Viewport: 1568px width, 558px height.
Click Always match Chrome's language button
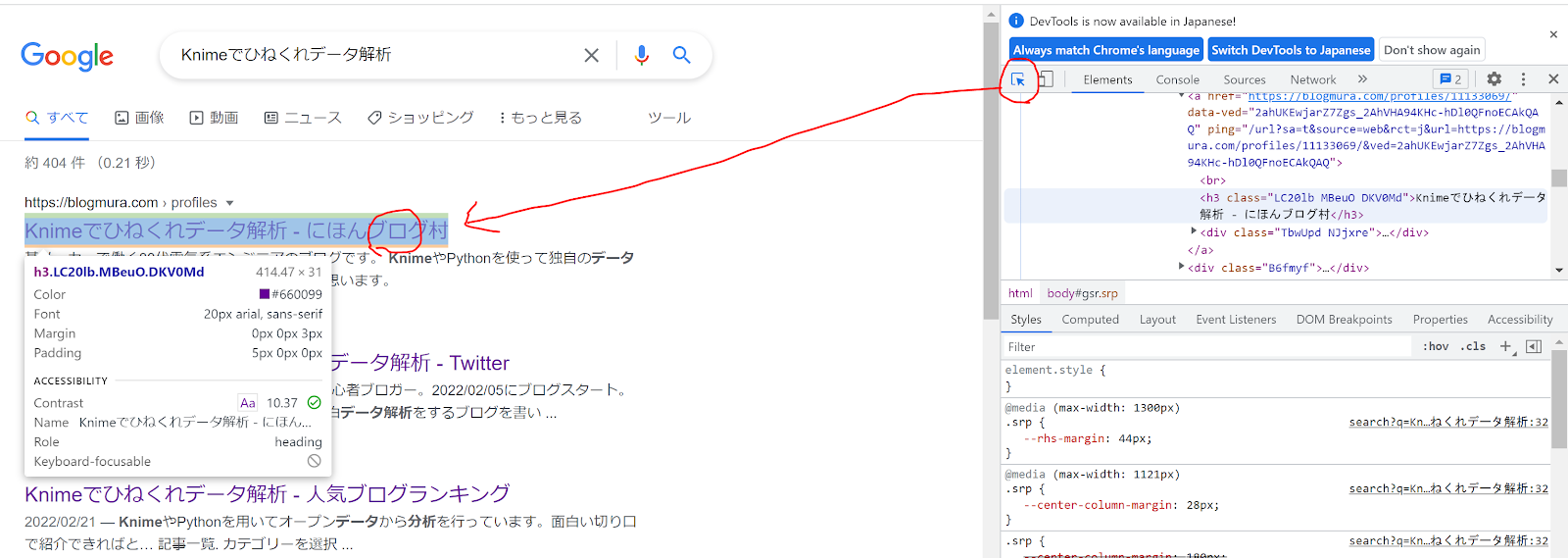click(x=1106, y=50)
